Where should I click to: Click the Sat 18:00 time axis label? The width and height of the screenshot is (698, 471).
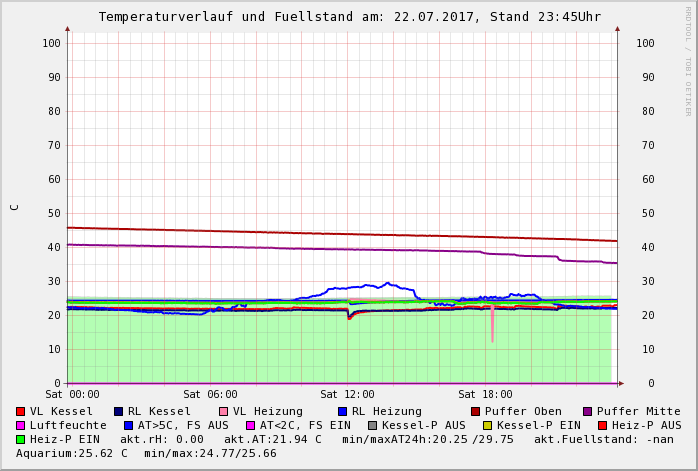coord(485,395)
